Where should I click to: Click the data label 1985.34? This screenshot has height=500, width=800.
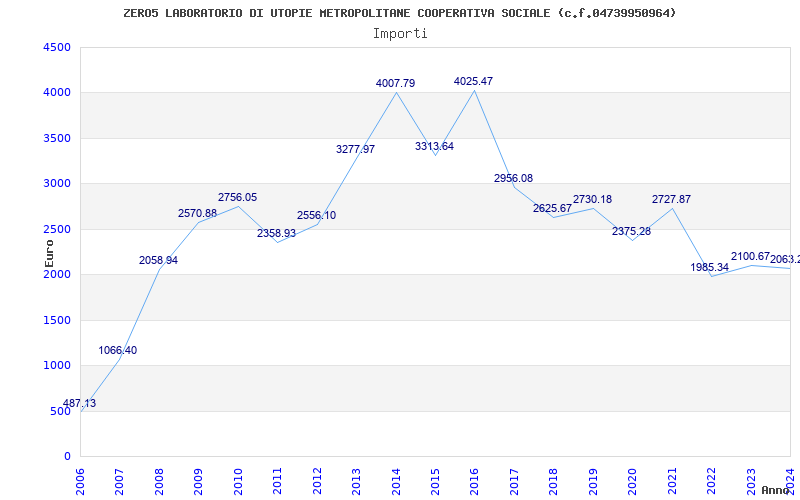710,267
